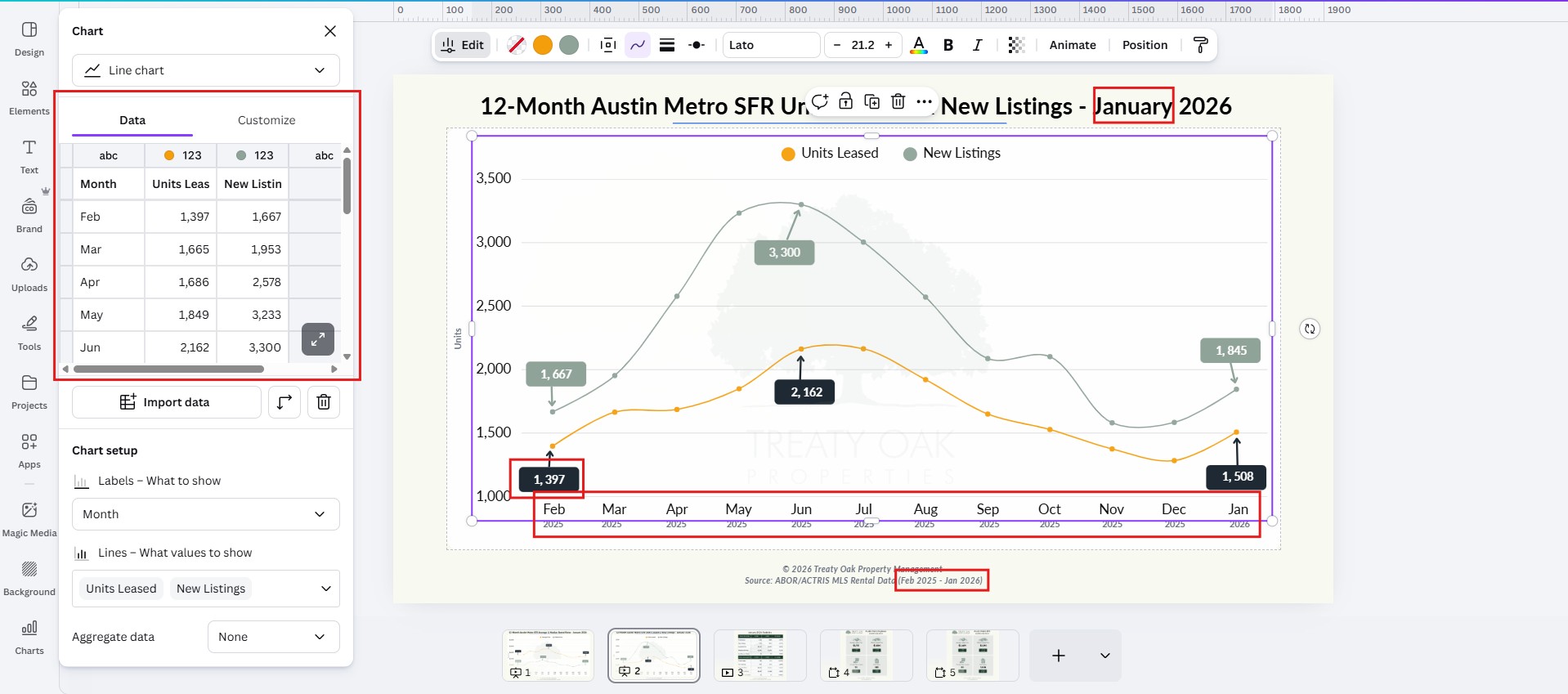Screen dimensions: 1568x694
Task: Click the Import data button
Action: [x=167, y=402]
